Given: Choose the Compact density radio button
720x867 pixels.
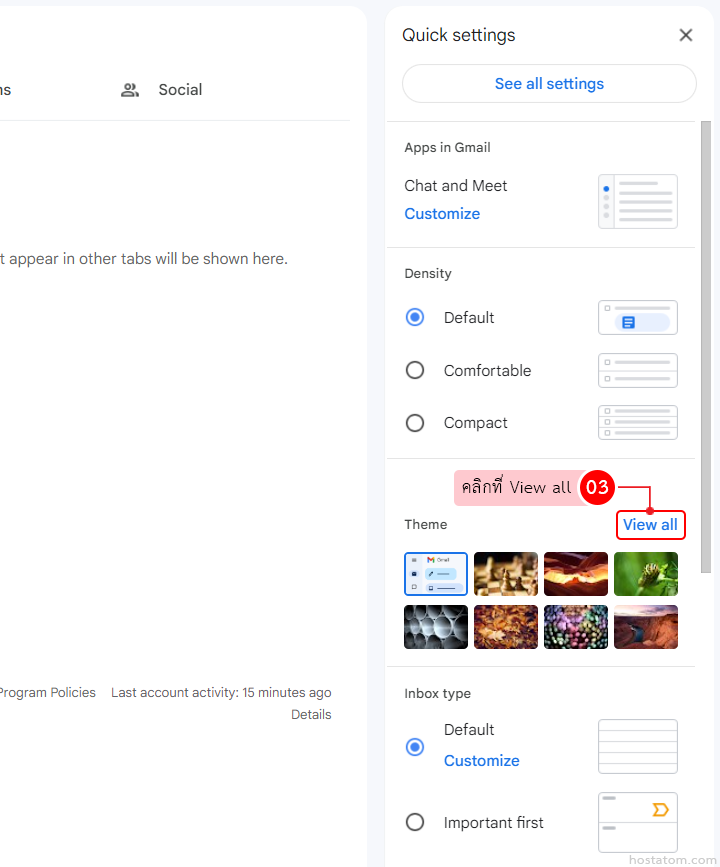Looking at the screenshot, I should (415, 423).
